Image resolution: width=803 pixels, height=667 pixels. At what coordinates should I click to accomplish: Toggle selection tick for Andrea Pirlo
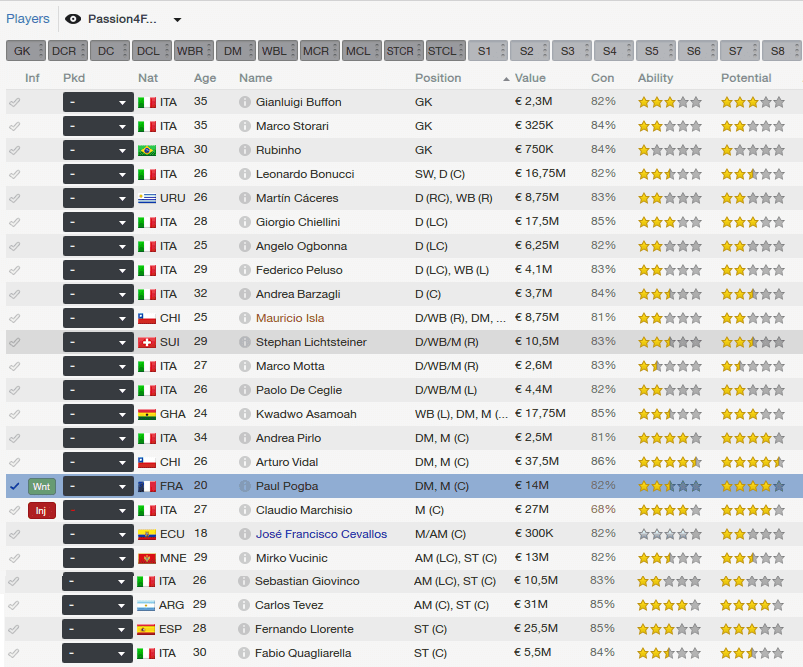[x=14, y=438]
